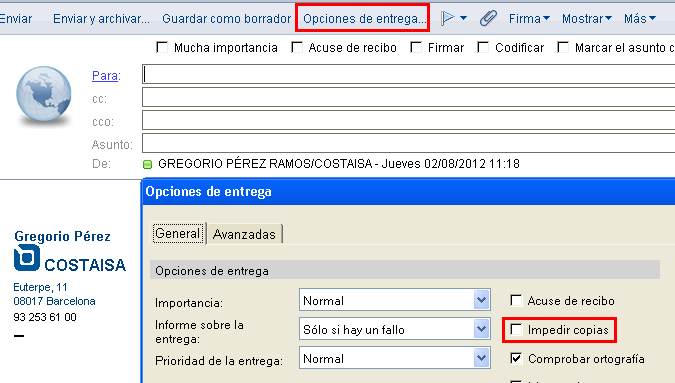The width and height of the screenshot is (675, 383).
Task: Click the paperclip attach file icon
Action: [x=488, y=18]
